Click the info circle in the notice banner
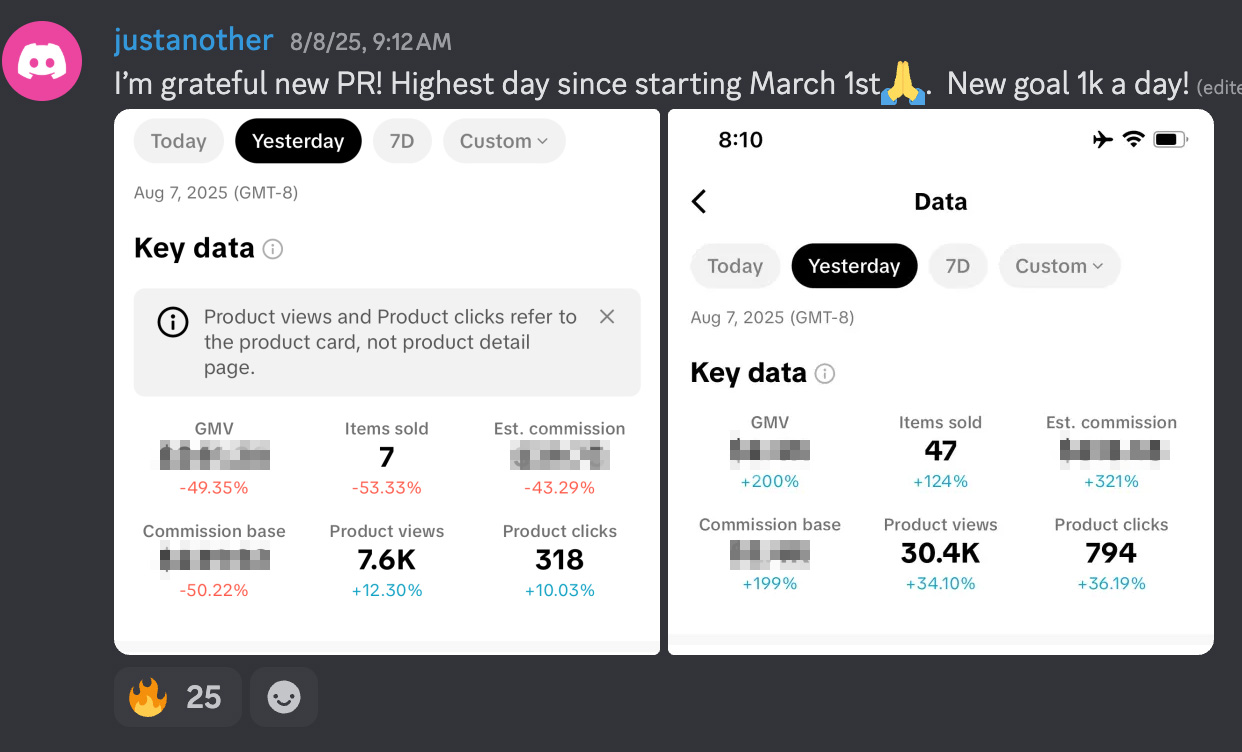The height and width of the screenshot is (752, 1242). [173, 322]
